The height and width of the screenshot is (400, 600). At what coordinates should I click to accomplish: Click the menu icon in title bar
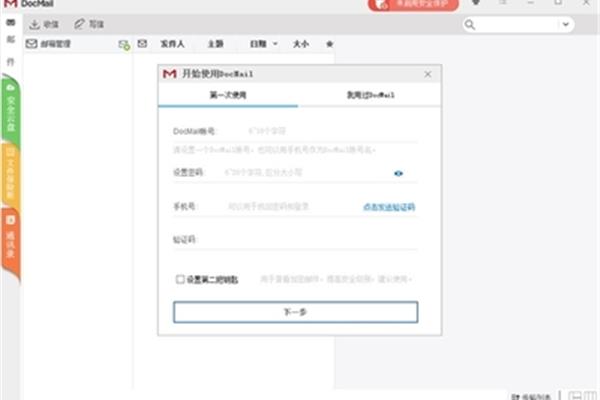(x=503, y=3)
